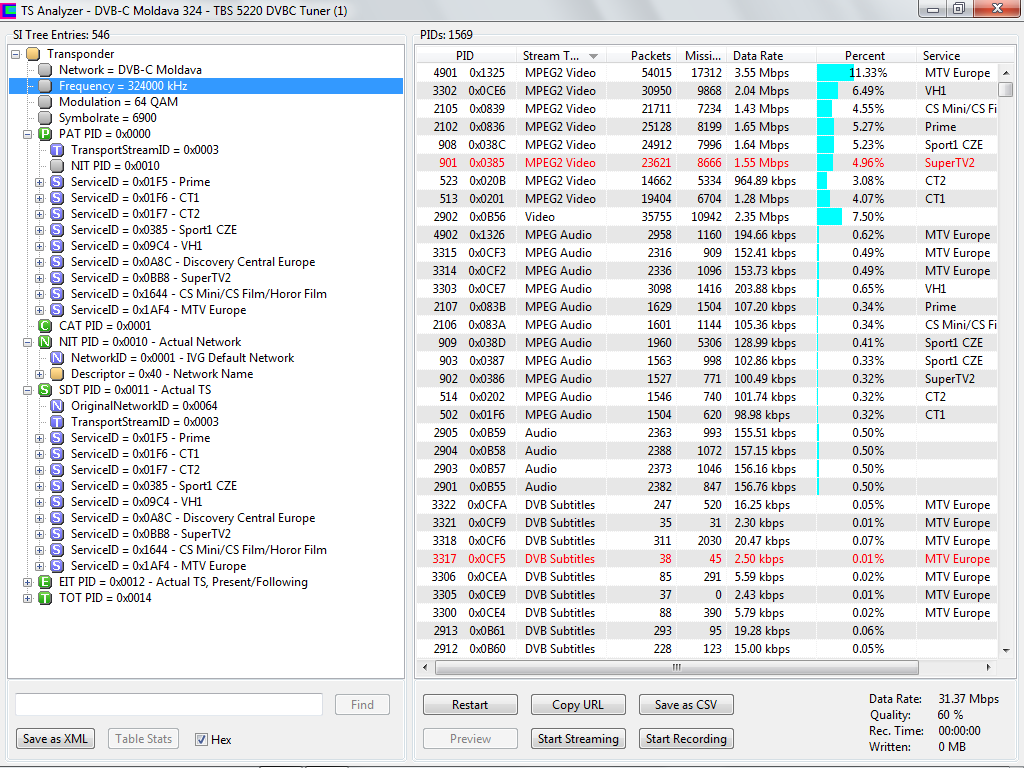Click the Save as CSV button
The height and width of the screenshot is (768, 1024).
pos(686,705)
